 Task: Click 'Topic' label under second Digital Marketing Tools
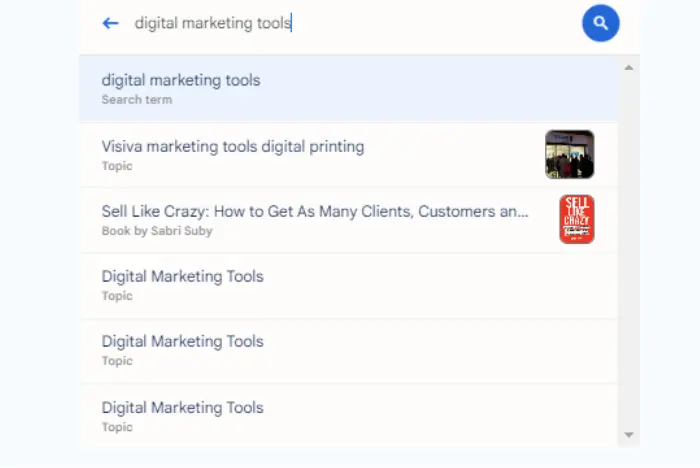[116, 361]
